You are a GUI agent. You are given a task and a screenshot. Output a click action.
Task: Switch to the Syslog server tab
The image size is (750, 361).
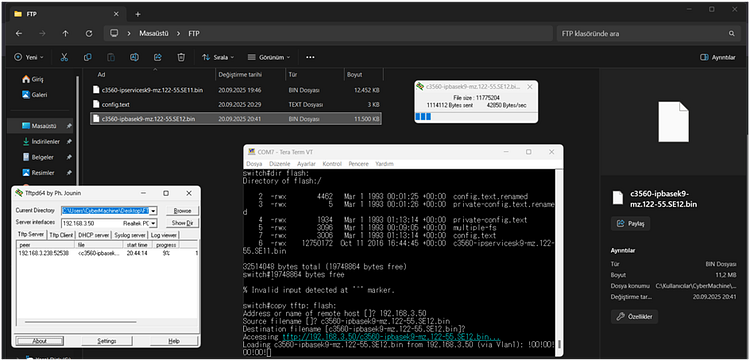coord(130,235)
